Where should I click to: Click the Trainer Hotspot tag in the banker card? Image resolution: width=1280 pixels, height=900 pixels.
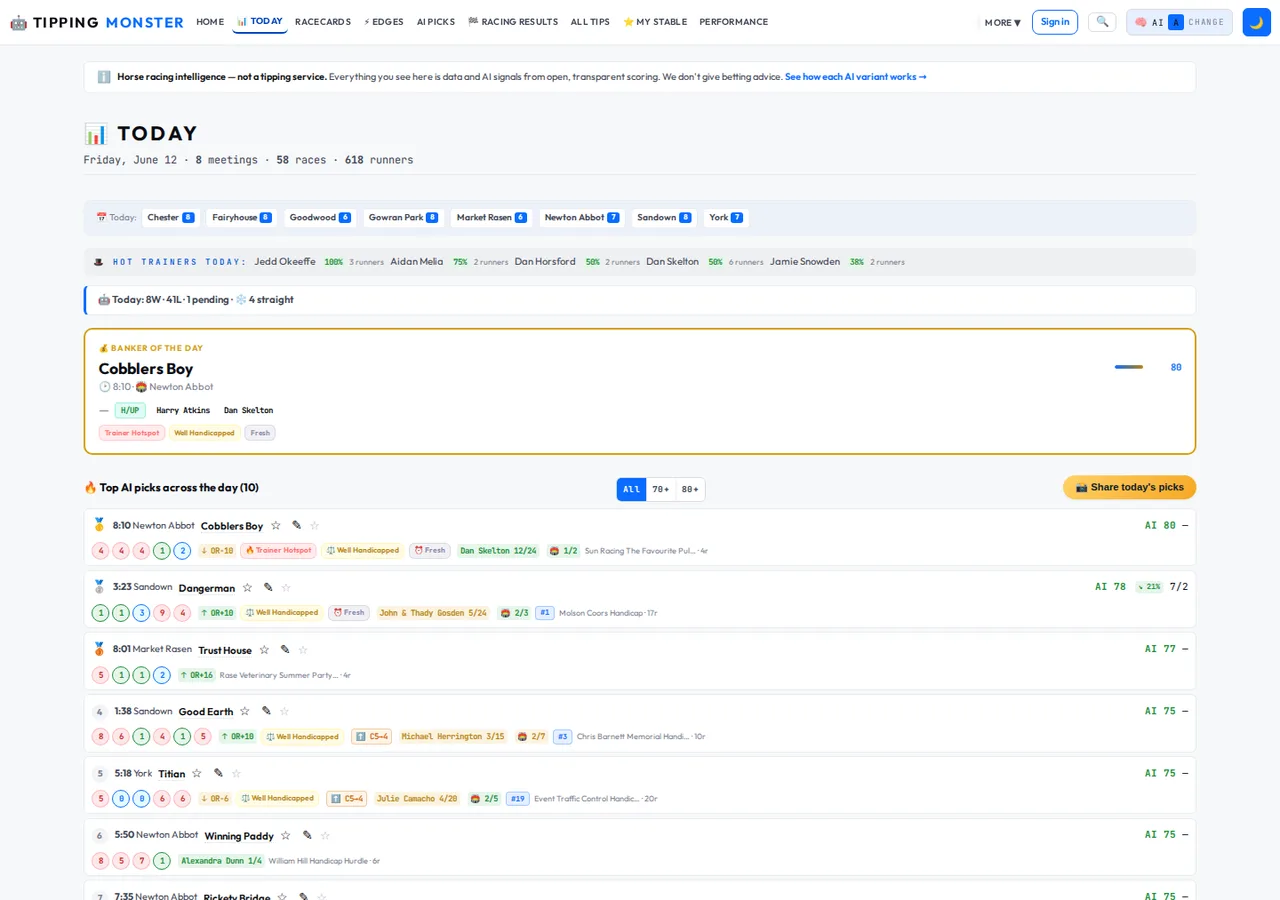[x=132, y=433]
